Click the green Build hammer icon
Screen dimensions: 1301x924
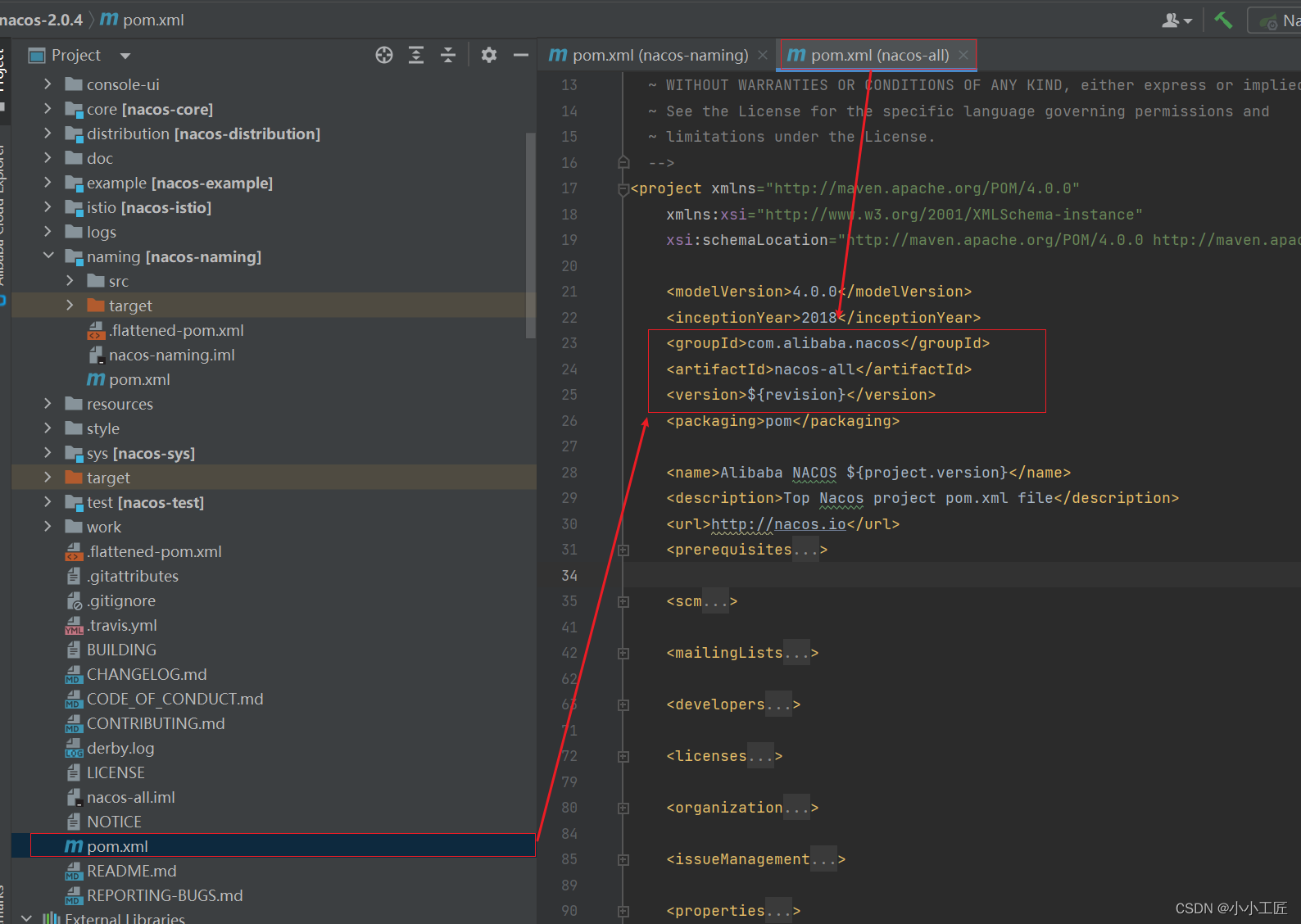pos(1223,20)
